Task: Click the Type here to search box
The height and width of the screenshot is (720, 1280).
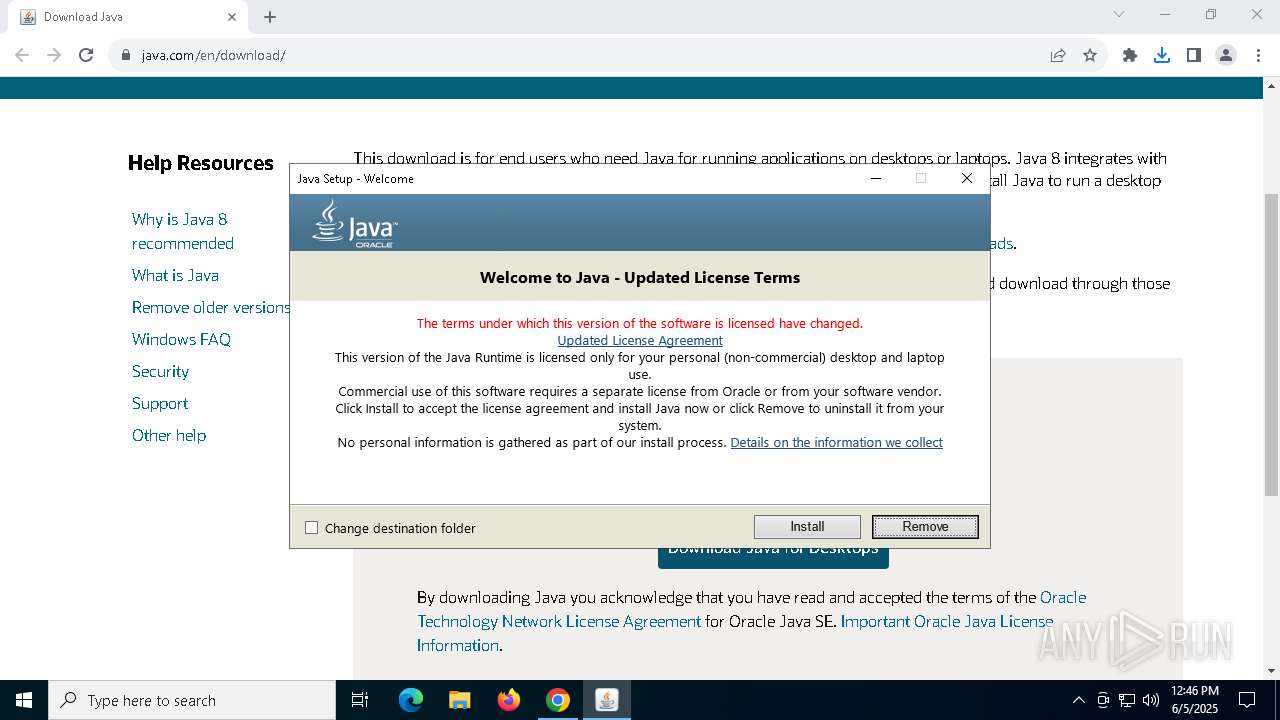Action: pyautogui.click(x=192, y=700)
